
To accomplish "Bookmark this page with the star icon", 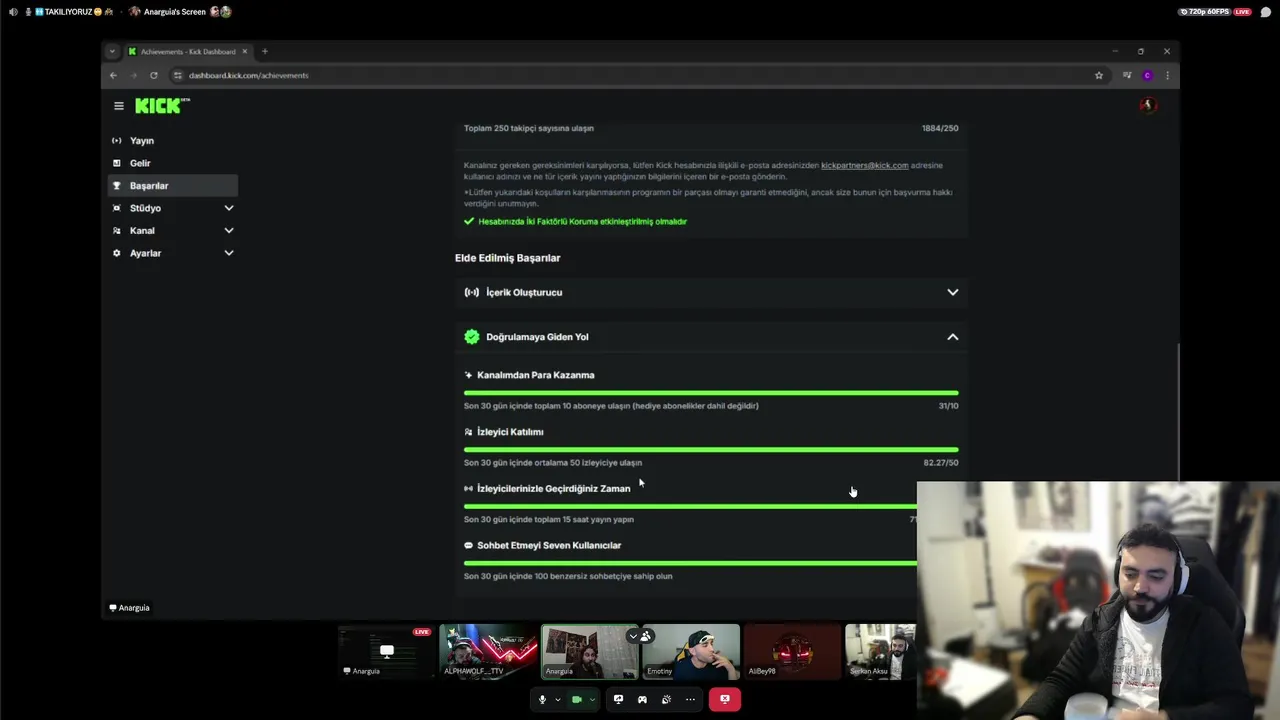I will [x=1099, y=75].
